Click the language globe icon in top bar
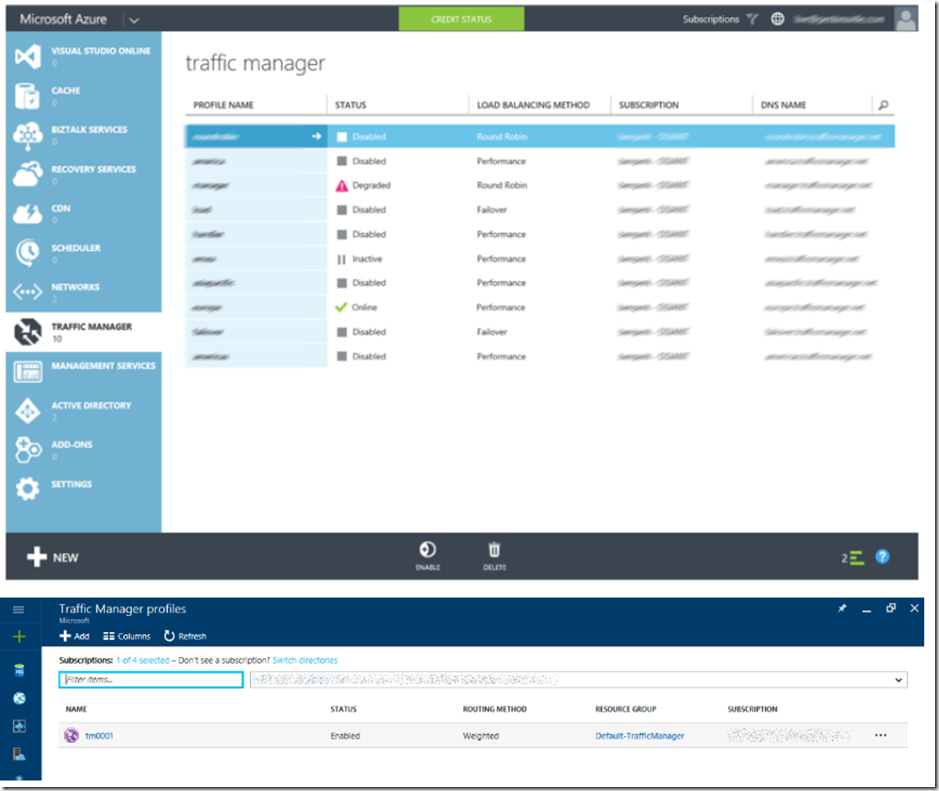 click(x=777, y=19)
